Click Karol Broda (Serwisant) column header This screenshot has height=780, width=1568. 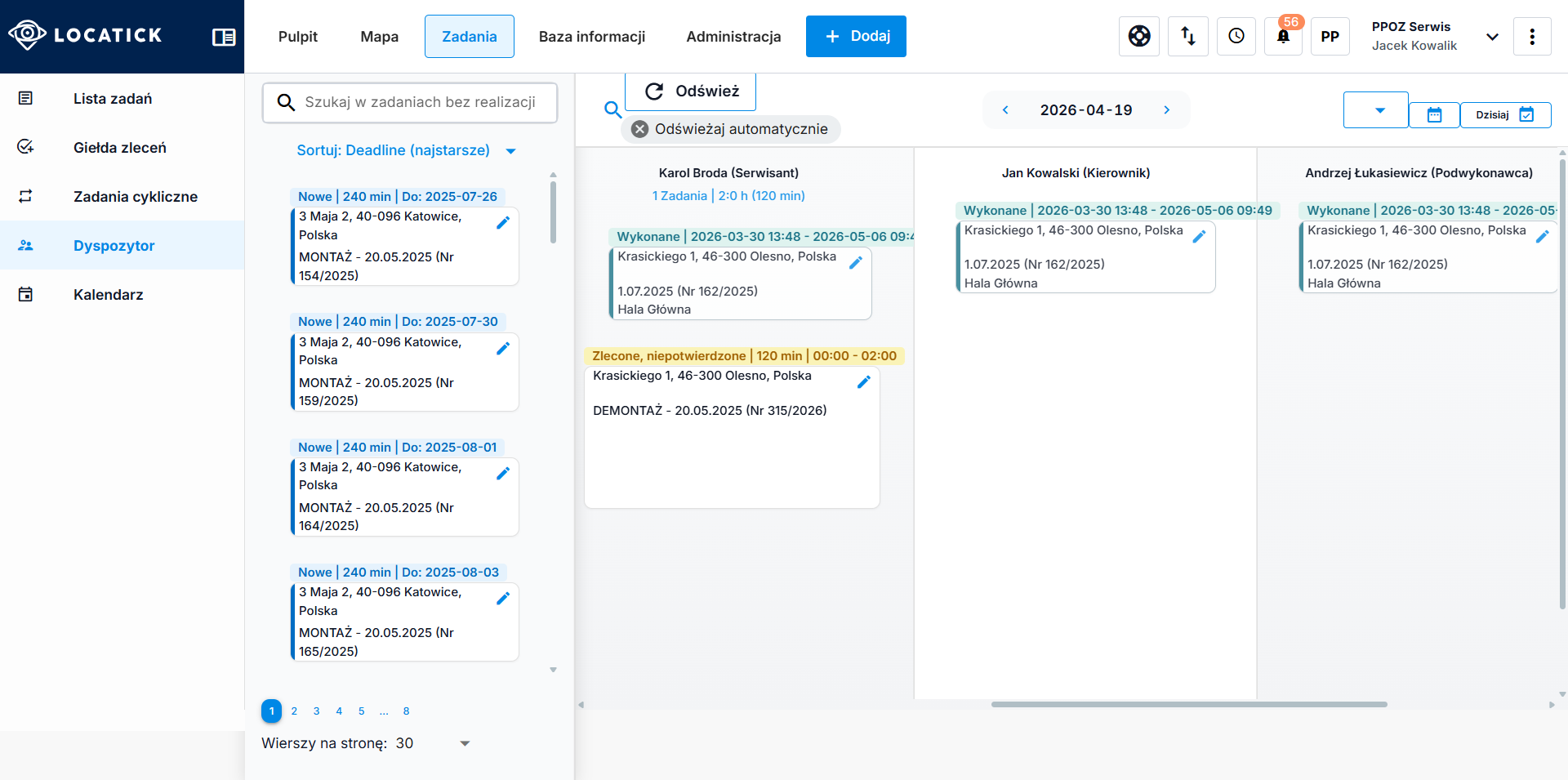728,173
